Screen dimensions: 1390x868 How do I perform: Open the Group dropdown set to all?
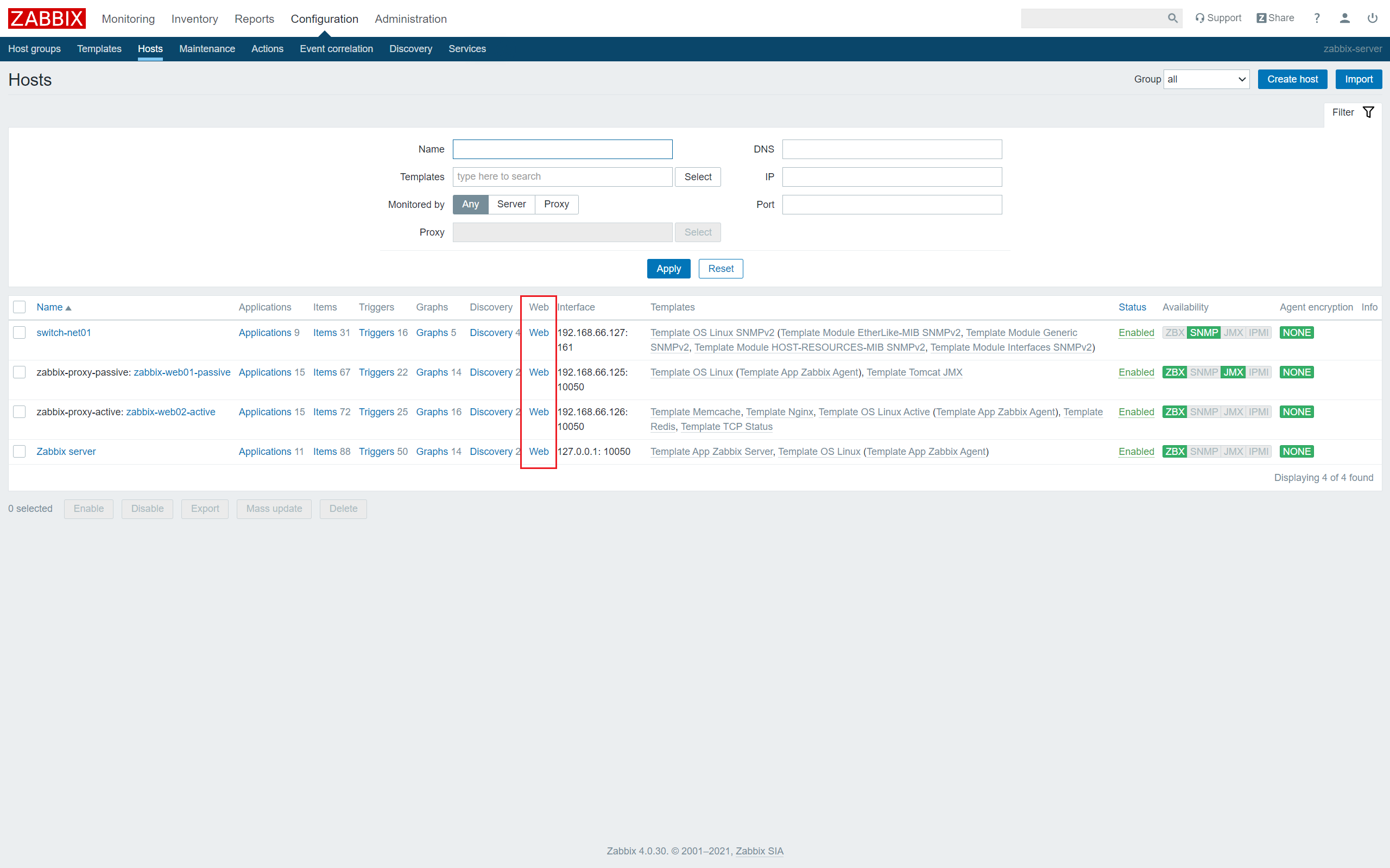point(1206,79)
